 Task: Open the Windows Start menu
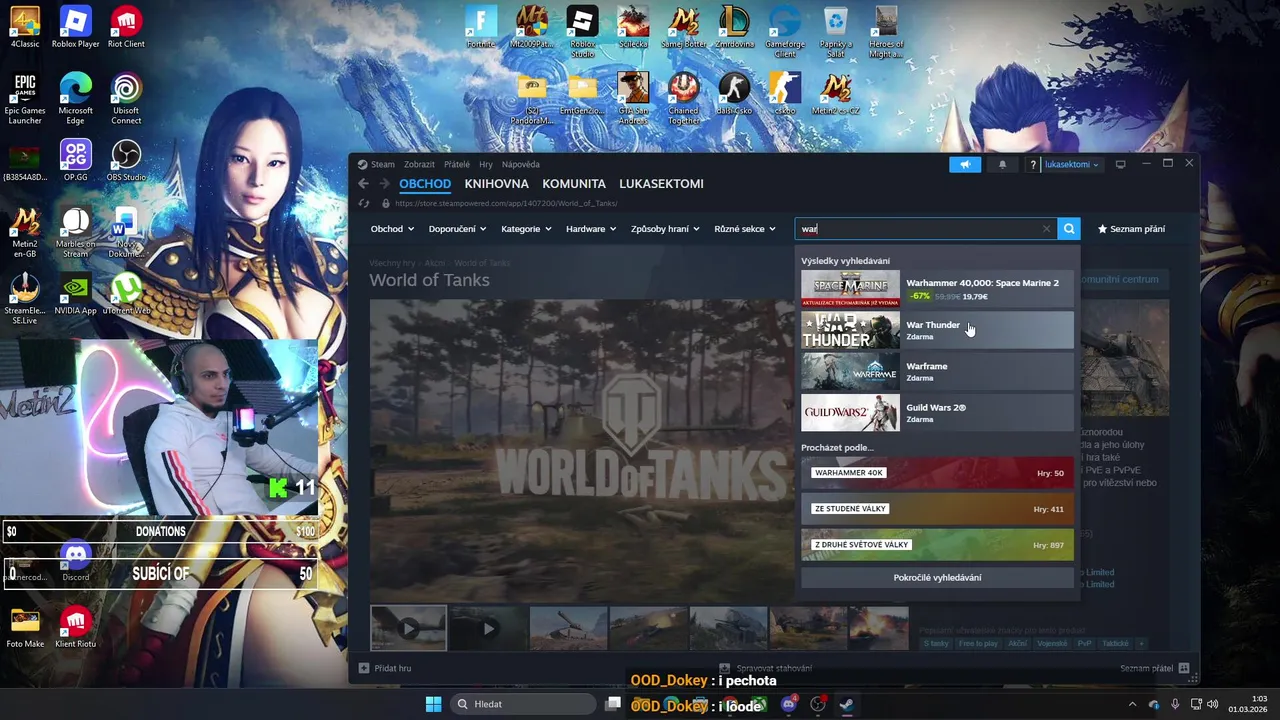click(x=433, y=704)
